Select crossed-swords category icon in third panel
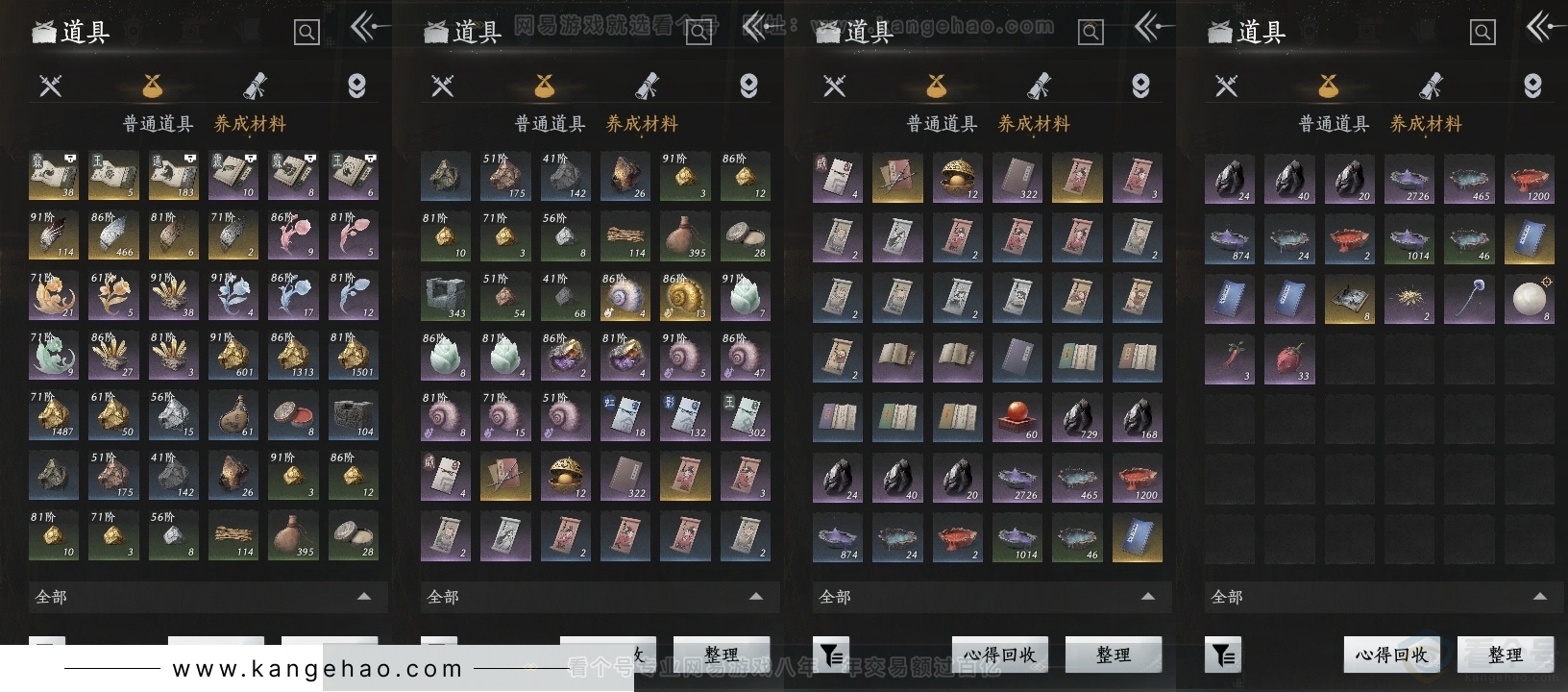This screenshot has width=1568, height=692. [835, 86]
